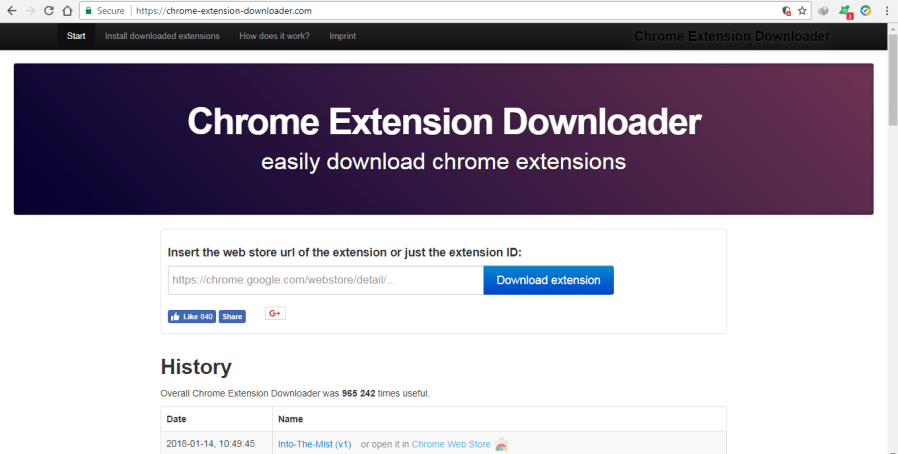Screen dimensions: 898x454
Task: Click the Facebook Share button
Action: [x=232, y=316]
